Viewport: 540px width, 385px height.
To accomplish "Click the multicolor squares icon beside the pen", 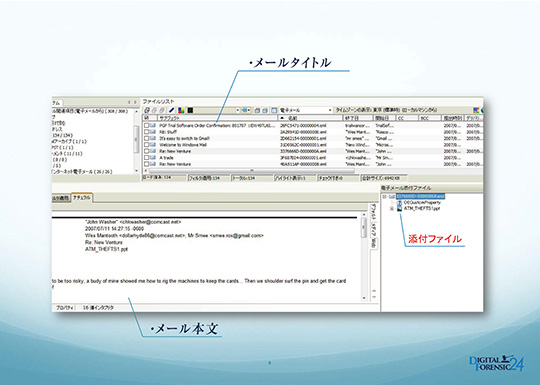I will (x=181, y=110).
